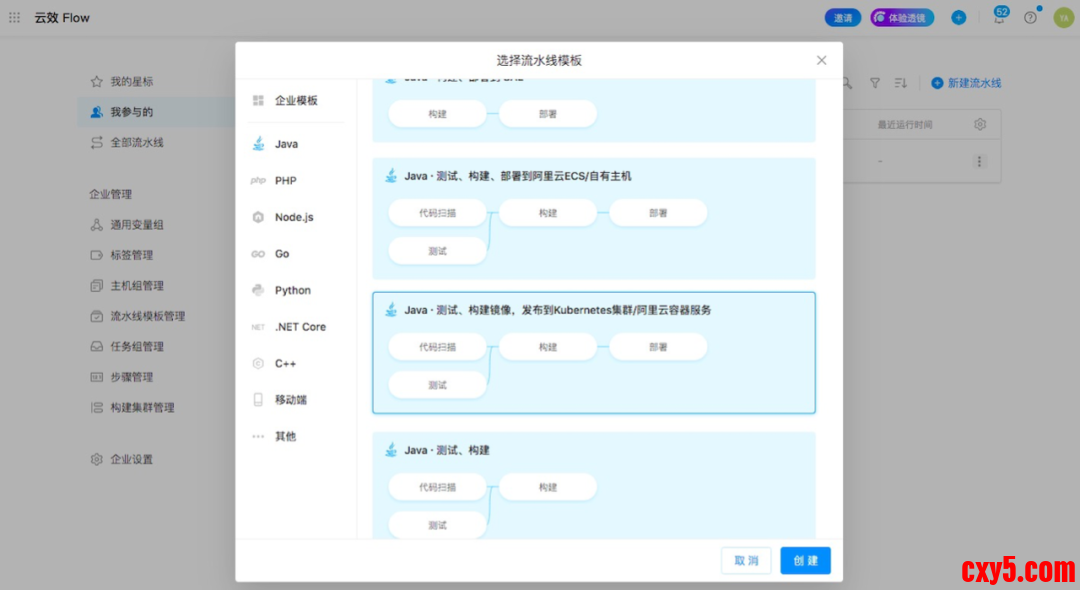
Task: Select the Node.js template category
Action: 293,217
